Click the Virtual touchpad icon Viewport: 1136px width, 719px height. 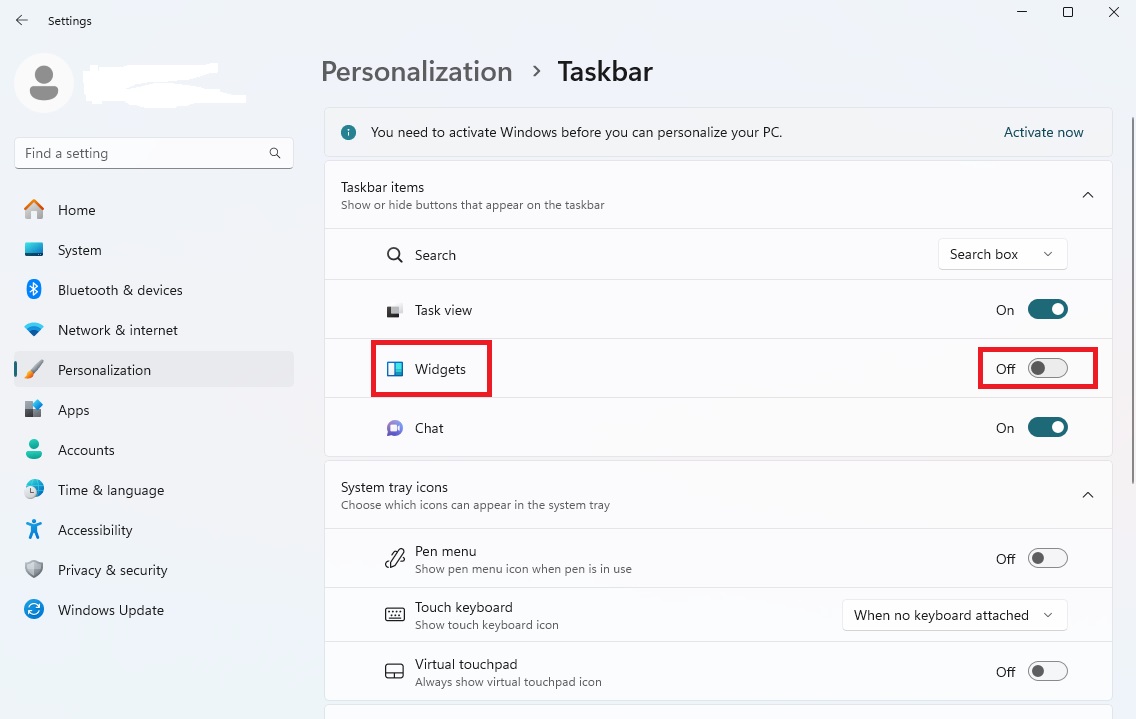[395, 671]
